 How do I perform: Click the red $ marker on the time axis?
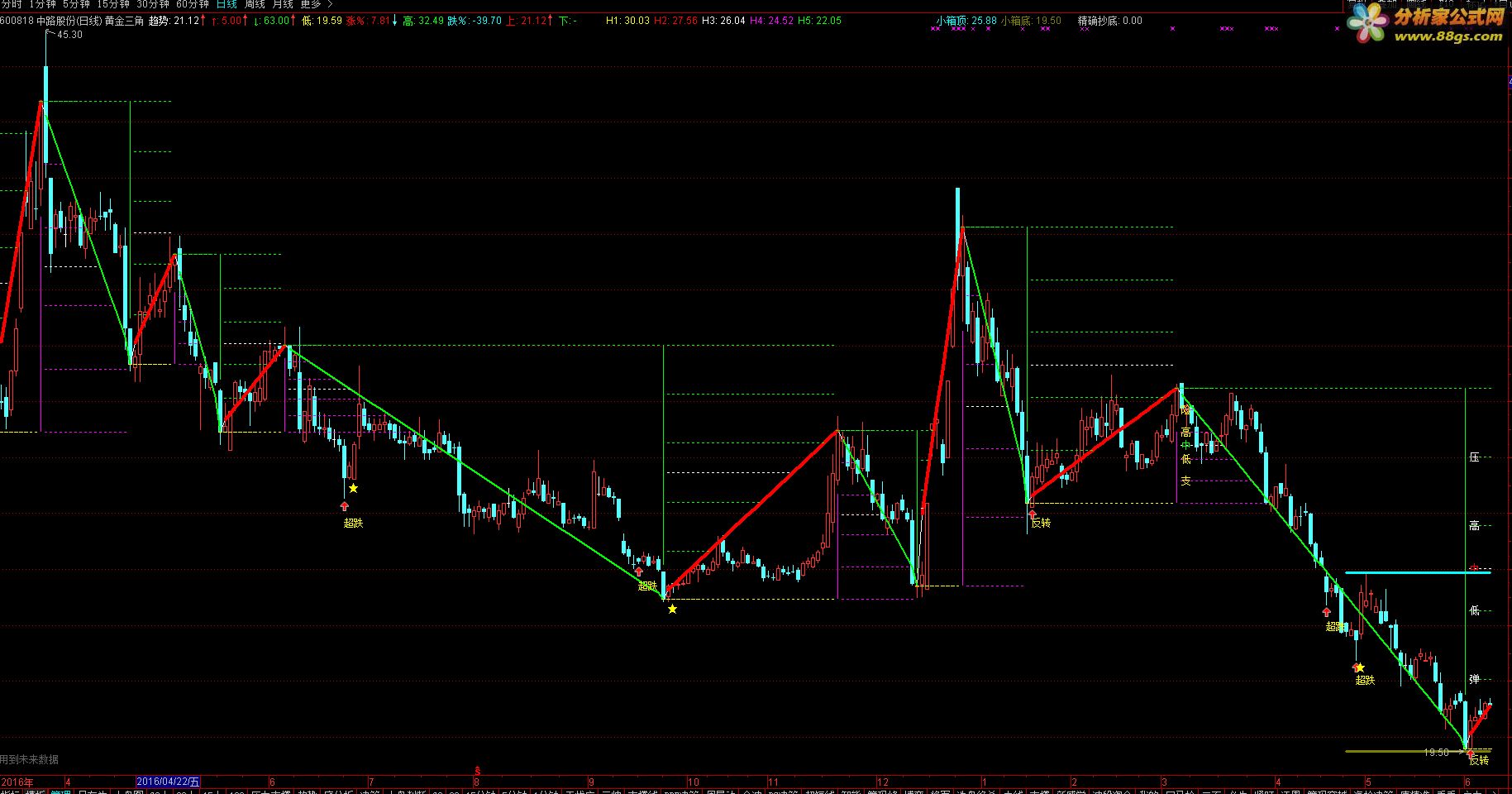[x=477, y=771]
